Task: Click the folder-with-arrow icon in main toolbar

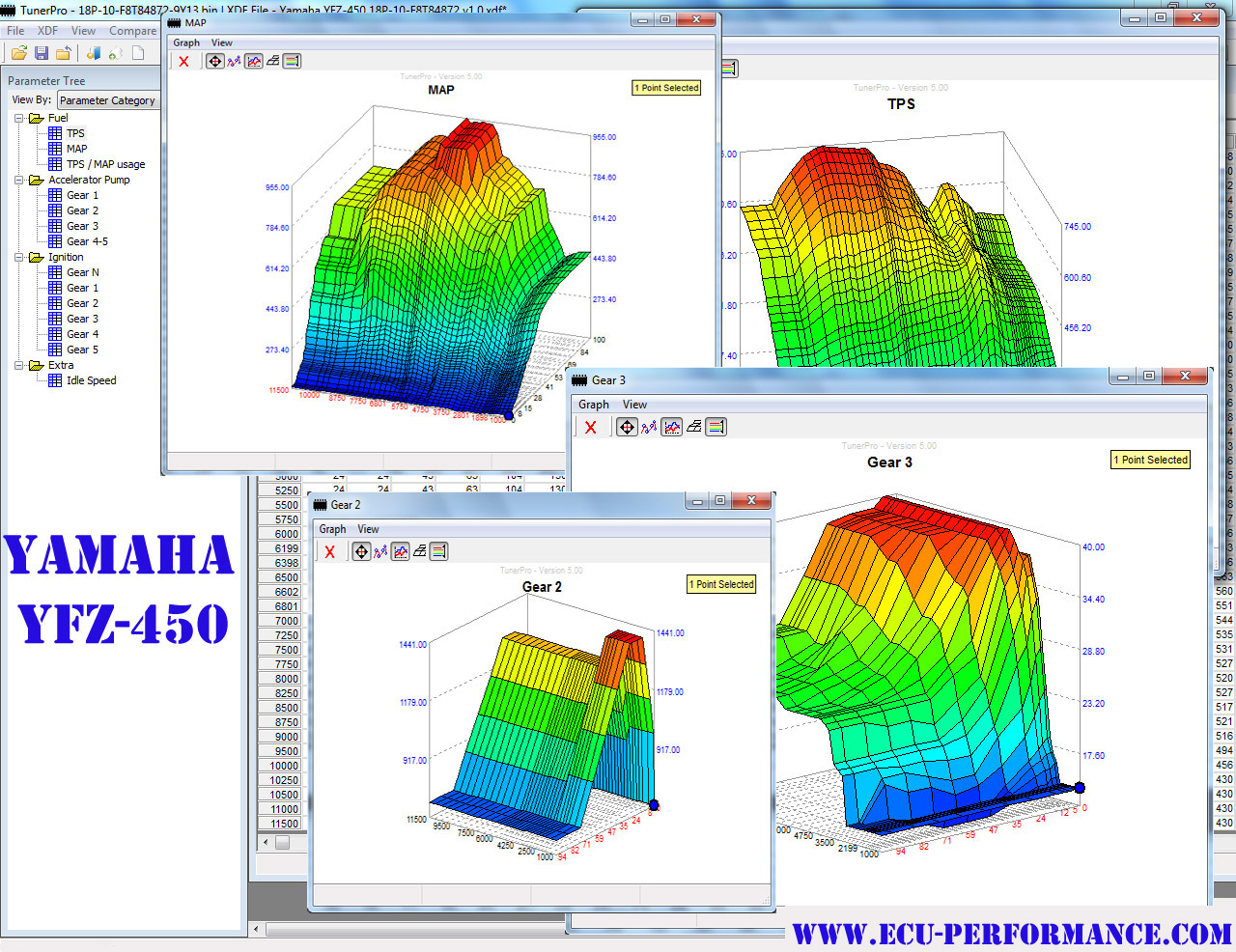Action: click(64, 53)
